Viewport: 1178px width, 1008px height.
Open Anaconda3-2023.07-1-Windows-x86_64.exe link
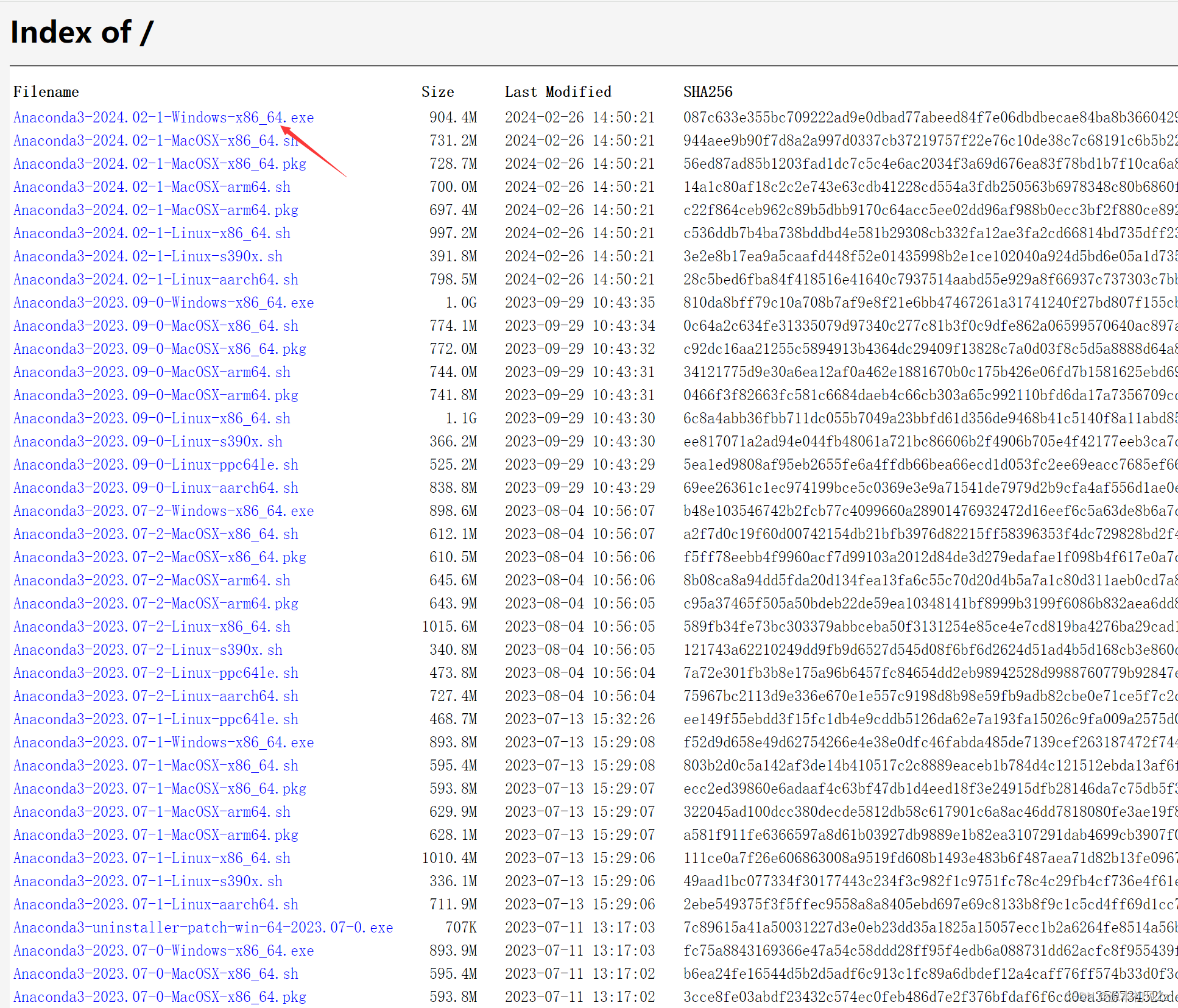click(163, 742)
